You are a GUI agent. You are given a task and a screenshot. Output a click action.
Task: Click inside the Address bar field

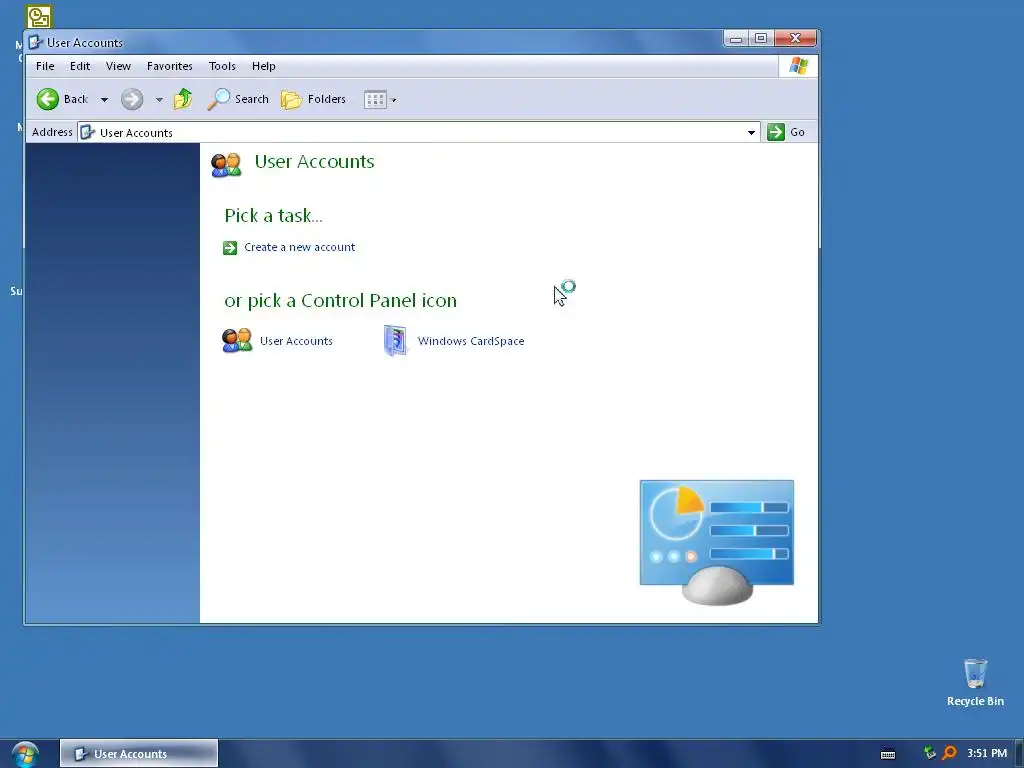[x=418, y=133]
